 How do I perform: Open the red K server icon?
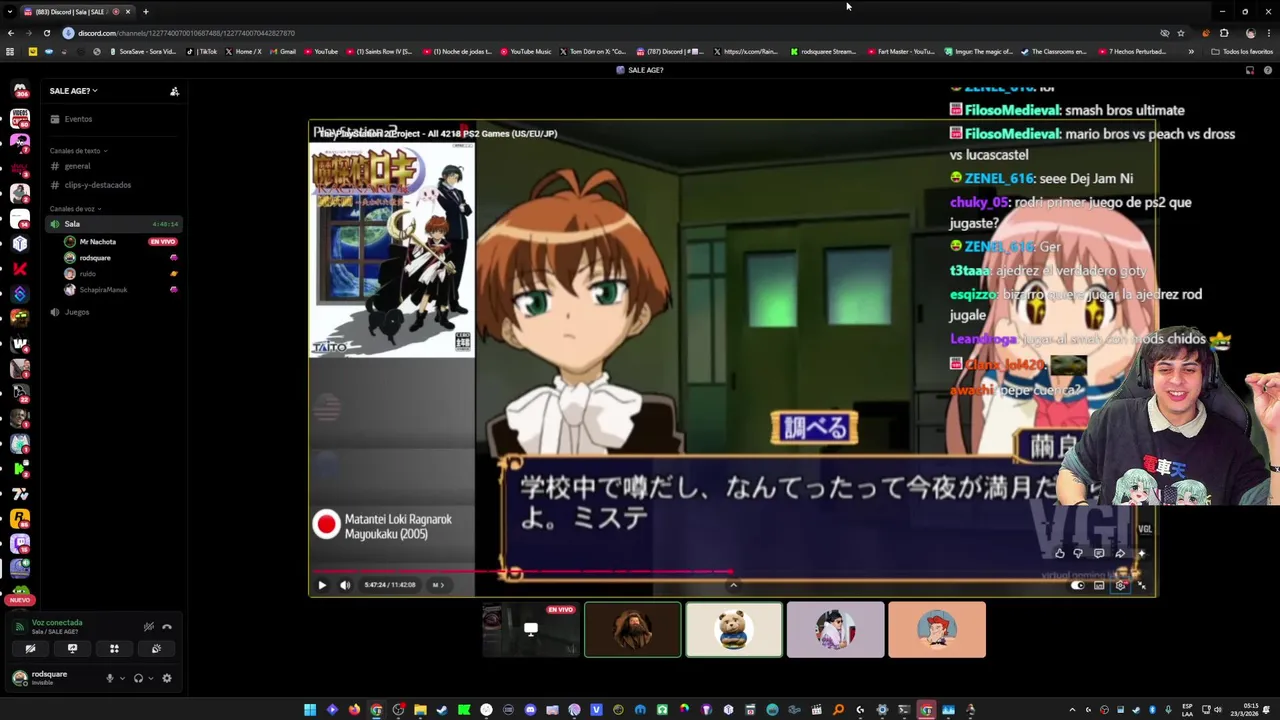[20, 268]
